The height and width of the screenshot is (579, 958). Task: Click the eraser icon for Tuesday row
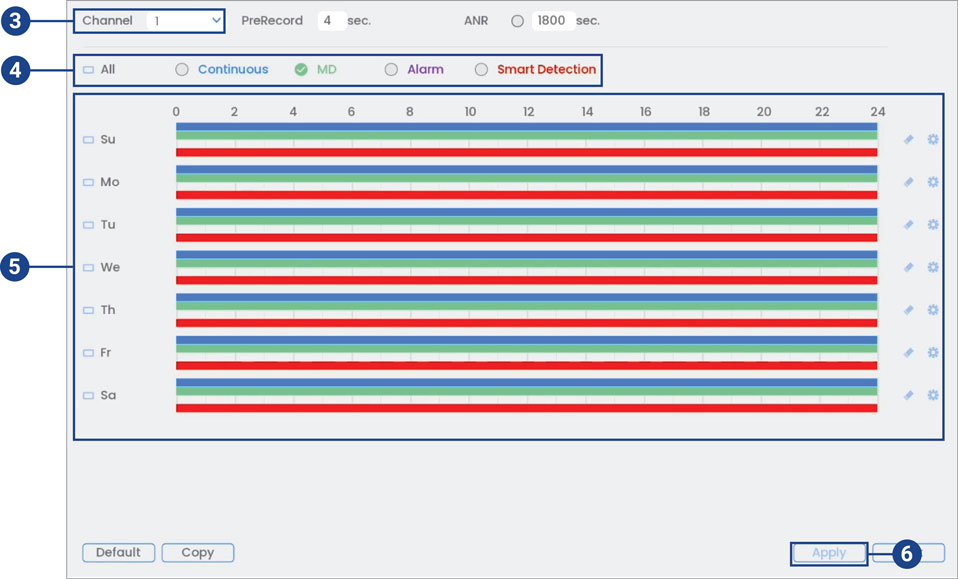[x=908, y=225]
